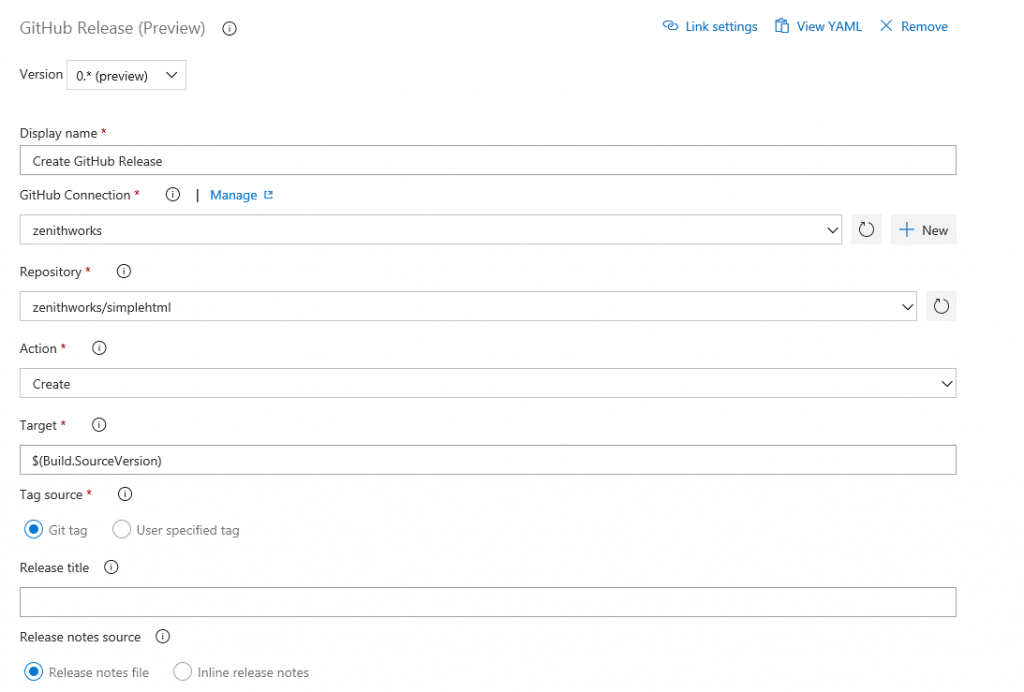Refresh the Repository list
The image size is (1024, 692).
940,306
